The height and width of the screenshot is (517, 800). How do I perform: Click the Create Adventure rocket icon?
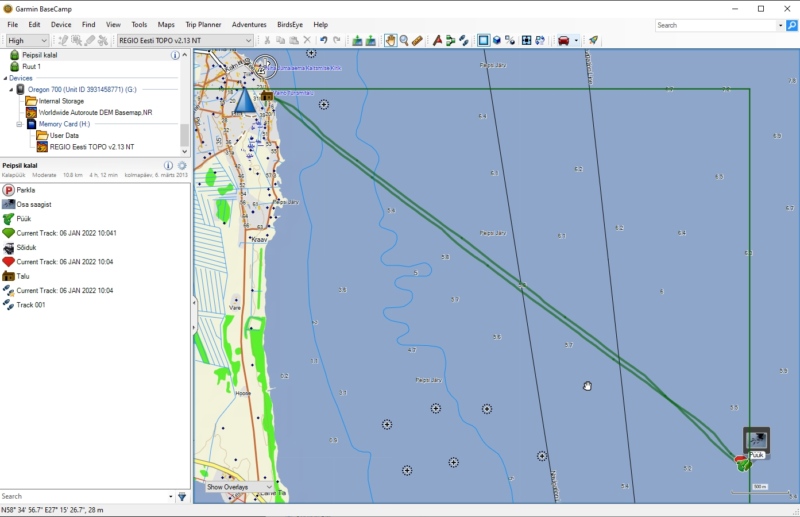pyautogui.click(x=593, y=40)
